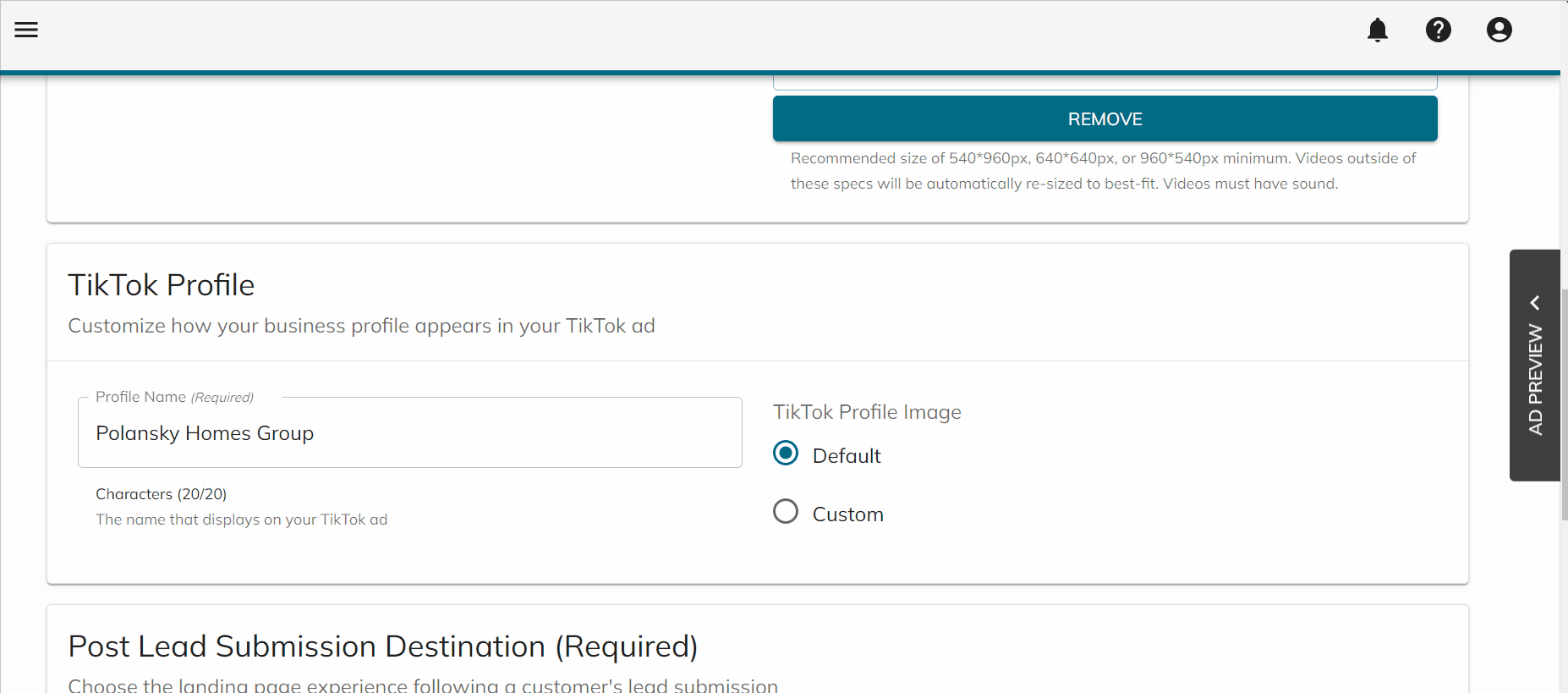Click the TikTok Profile section heading
The width and height of the screenshot is (1568, 693).
coord(162,285)
